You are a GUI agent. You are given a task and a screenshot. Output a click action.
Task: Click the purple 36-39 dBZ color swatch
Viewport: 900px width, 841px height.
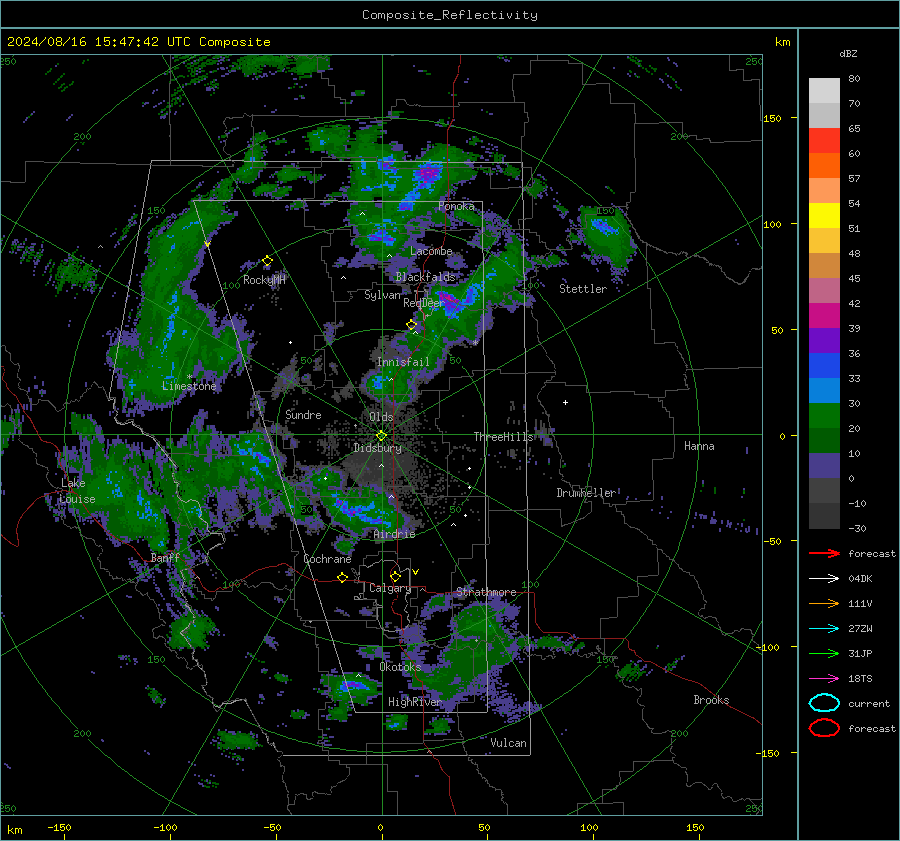click(824, 340)
